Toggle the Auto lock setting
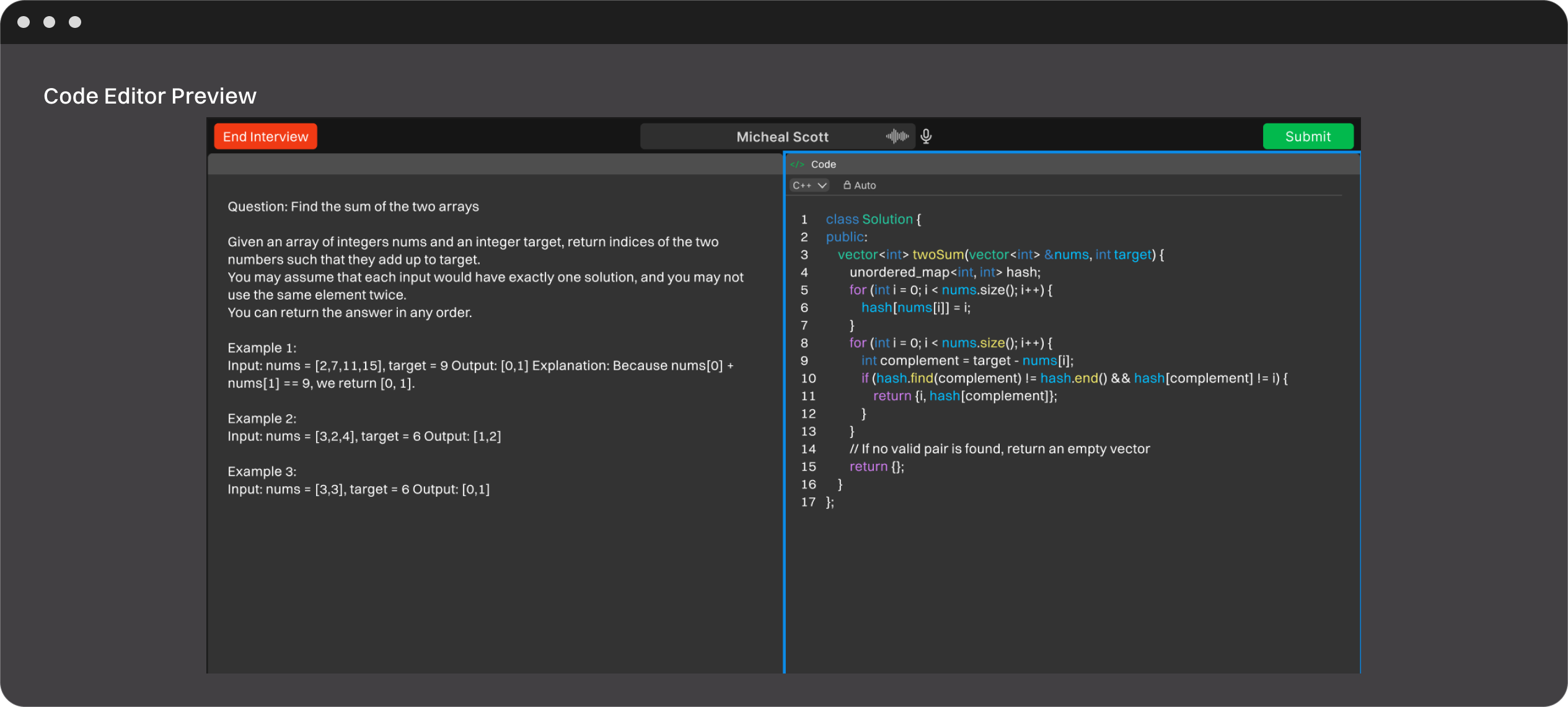Image resolution: width=1568 pixels, height=707 pixels. click(x=860, y=185)
